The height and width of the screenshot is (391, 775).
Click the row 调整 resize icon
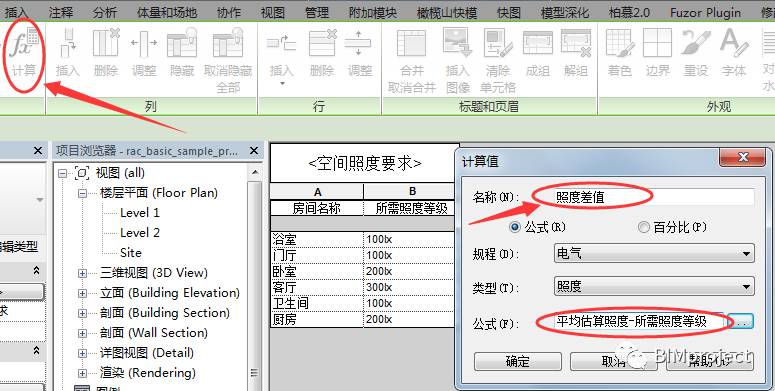click(x=358, y=43)
